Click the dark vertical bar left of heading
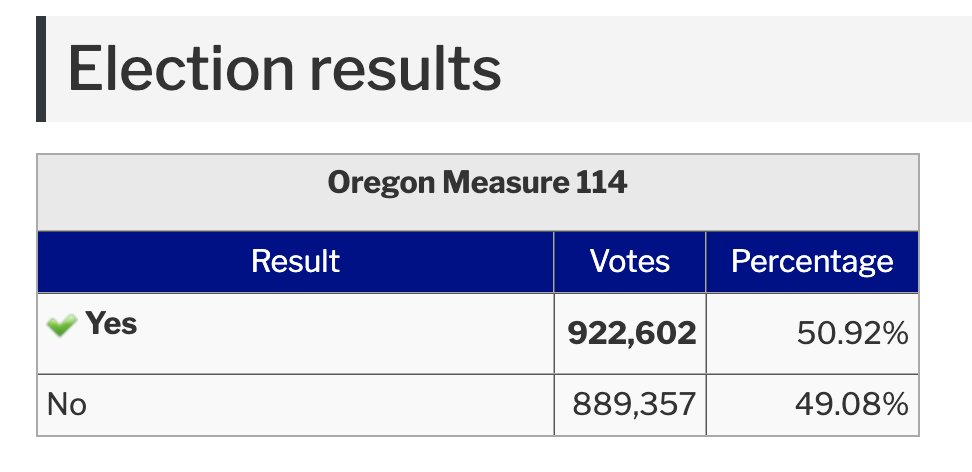 41,69
